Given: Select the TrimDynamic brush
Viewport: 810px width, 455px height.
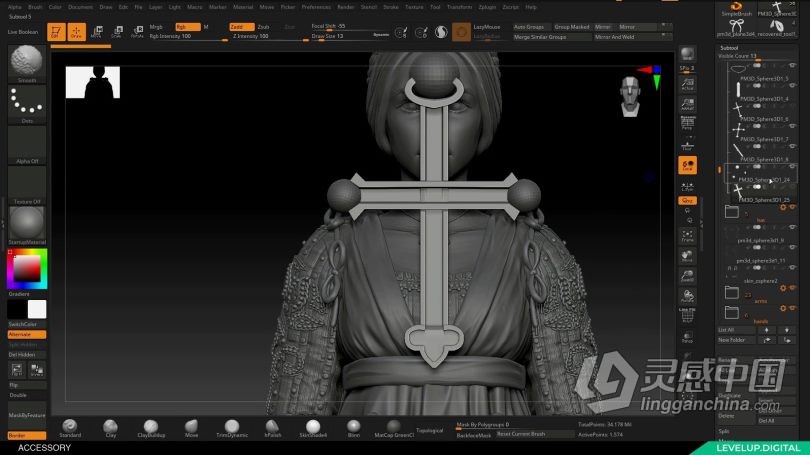Looking at the screenshot, I should click(232, 428).
